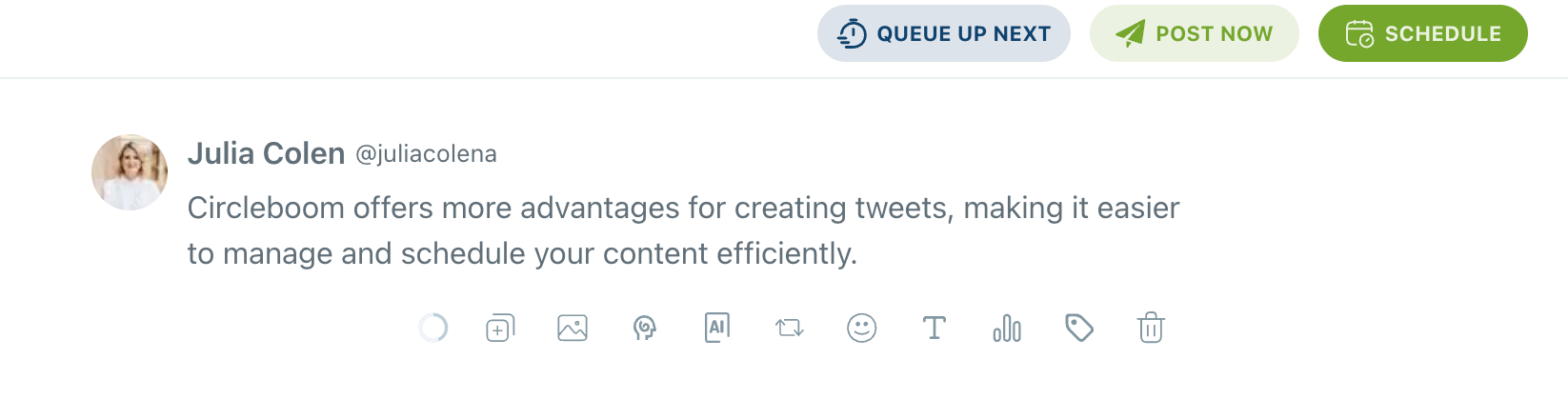Click the text formatting T icon

pos(935,329)
